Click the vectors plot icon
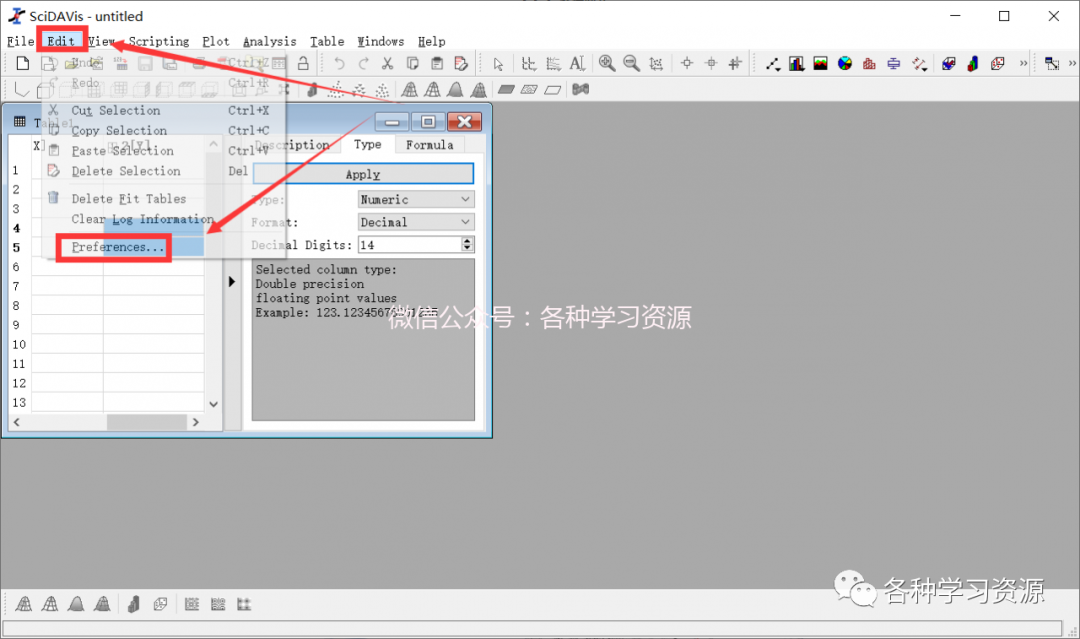This screenshot has height=639, width=1080. [x=919, y=64]
